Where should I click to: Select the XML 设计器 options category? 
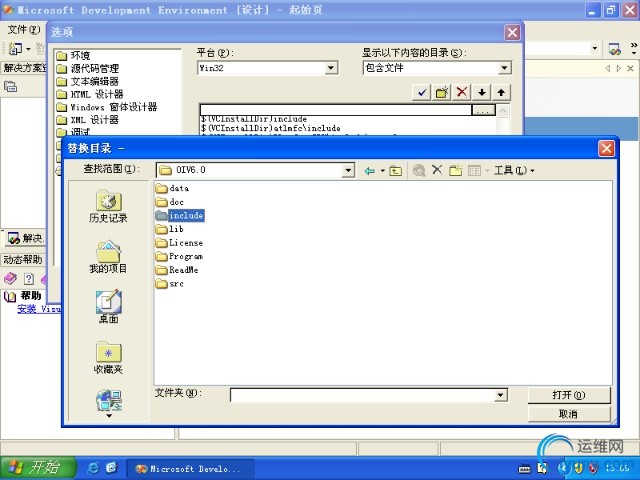click(x=87, y=120)
